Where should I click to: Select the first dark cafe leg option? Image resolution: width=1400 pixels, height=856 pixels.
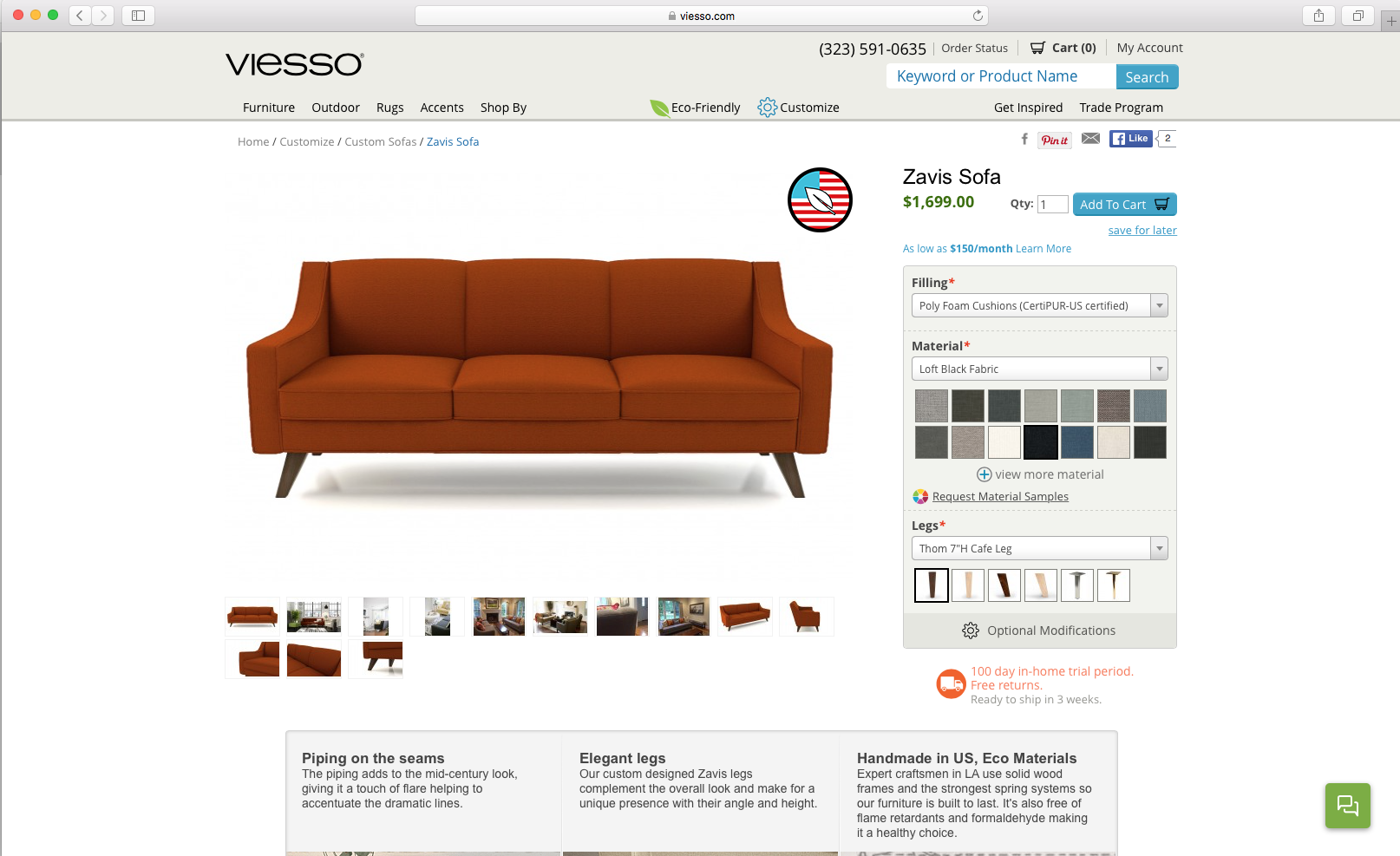click(x=932, y=585)
